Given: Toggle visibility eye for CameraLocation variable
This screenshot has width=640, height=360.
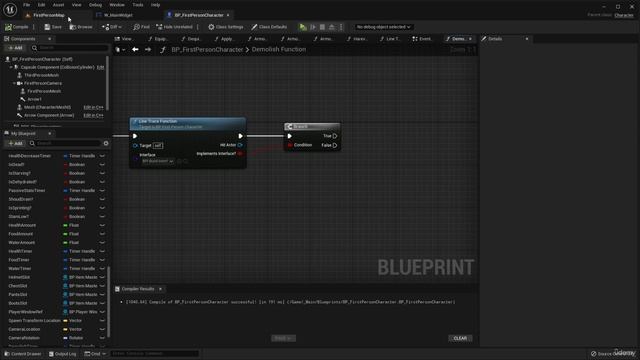Looking at the screenshot, I should 102,329.
